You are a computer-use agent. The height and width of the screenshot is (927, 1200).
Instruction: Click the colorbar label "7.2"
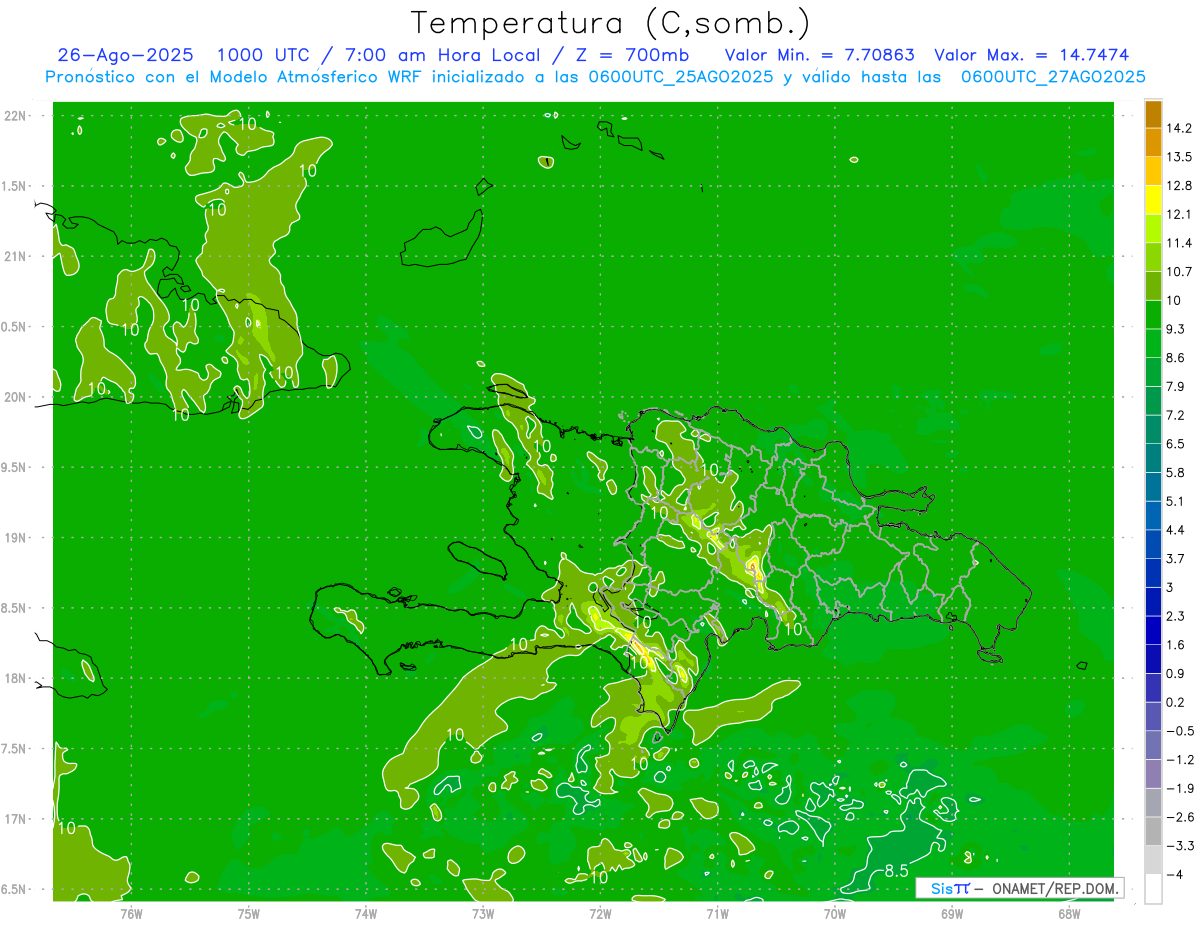coord(1176,415)
